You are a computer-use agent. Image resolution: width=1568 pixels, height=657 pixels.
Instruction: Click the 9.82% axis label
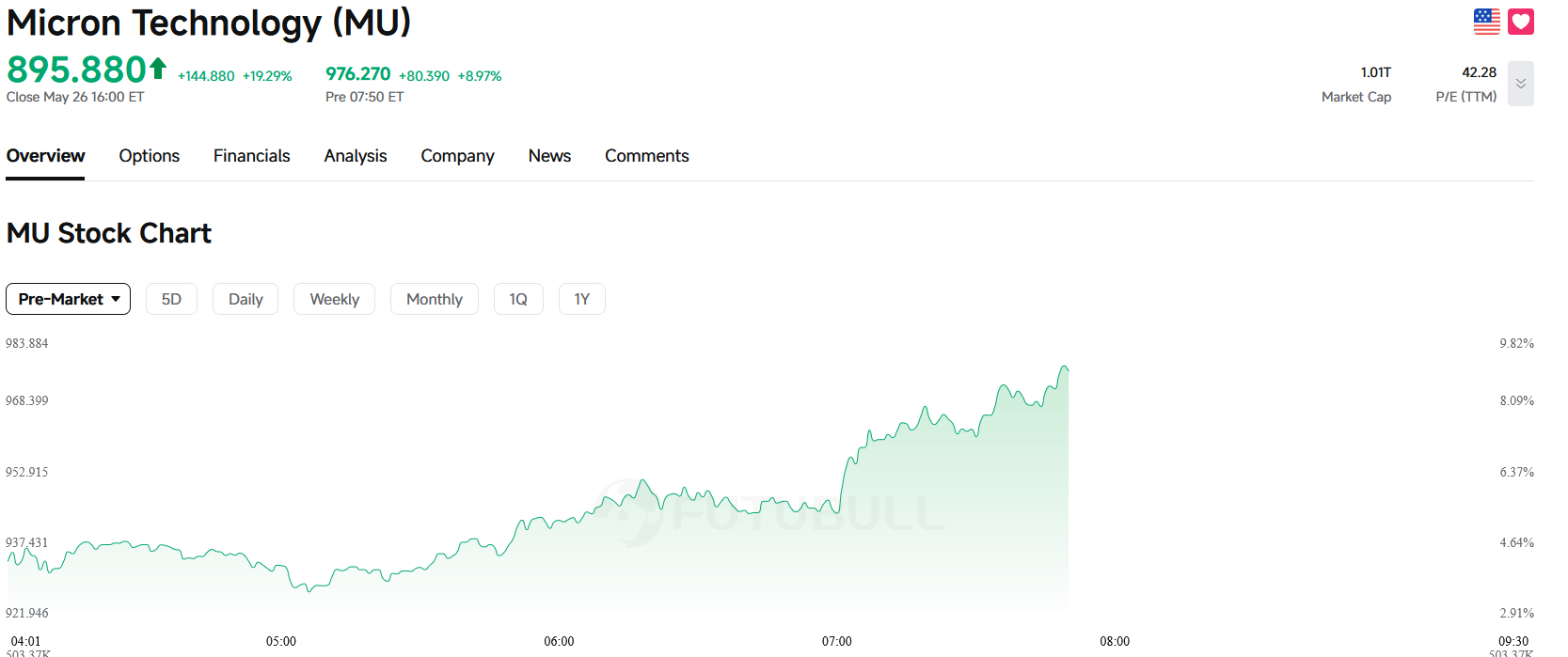pos(1516,344)
